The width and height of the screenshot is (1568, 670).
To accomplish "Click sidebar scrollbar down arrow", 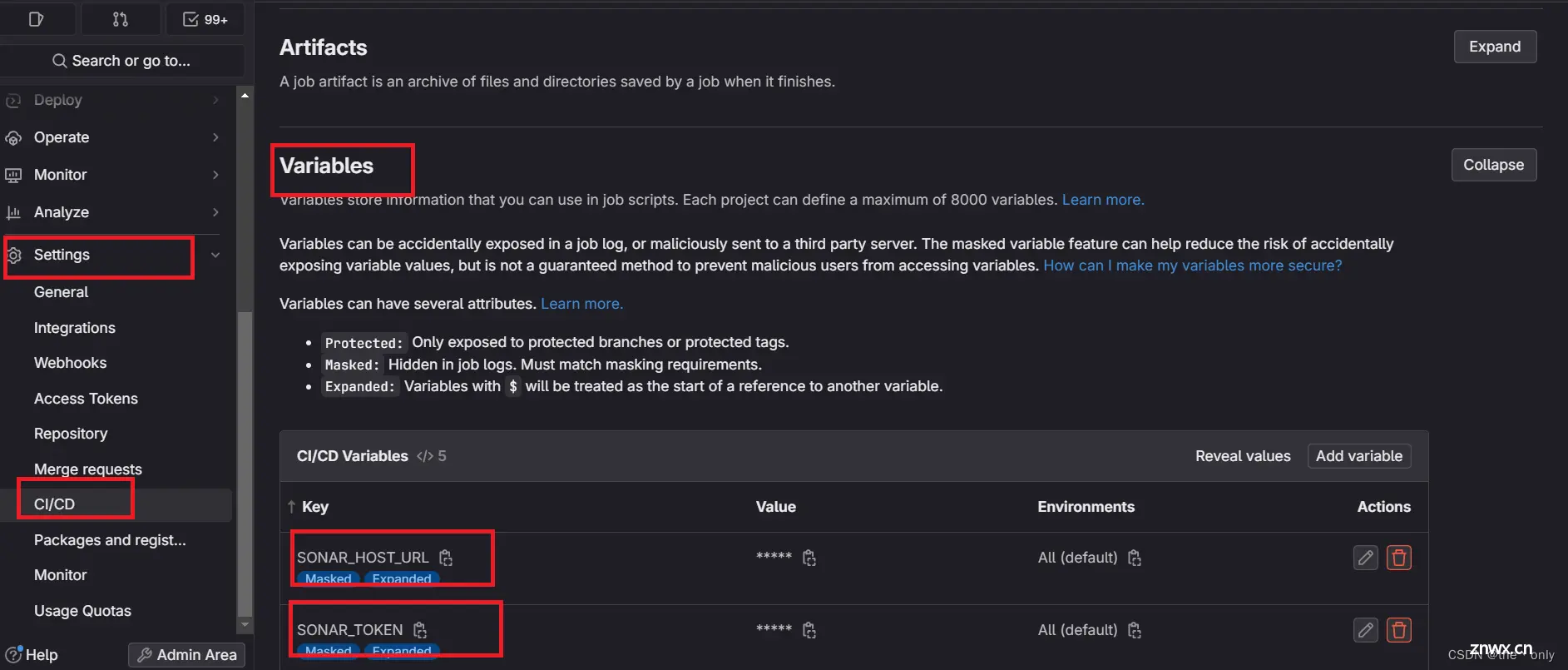I will (x=245, y=624).
